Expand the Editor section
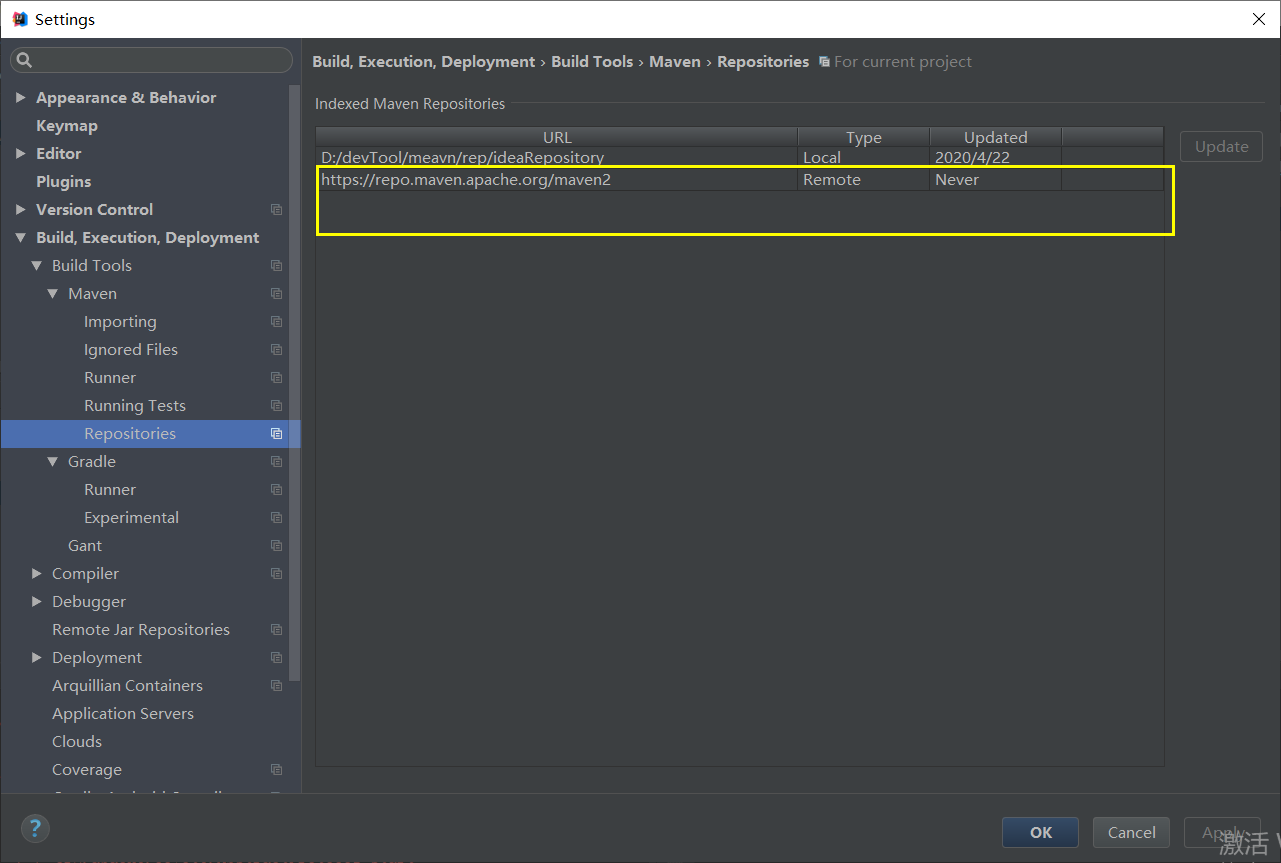1281x863 pixels. coord(21,153)
